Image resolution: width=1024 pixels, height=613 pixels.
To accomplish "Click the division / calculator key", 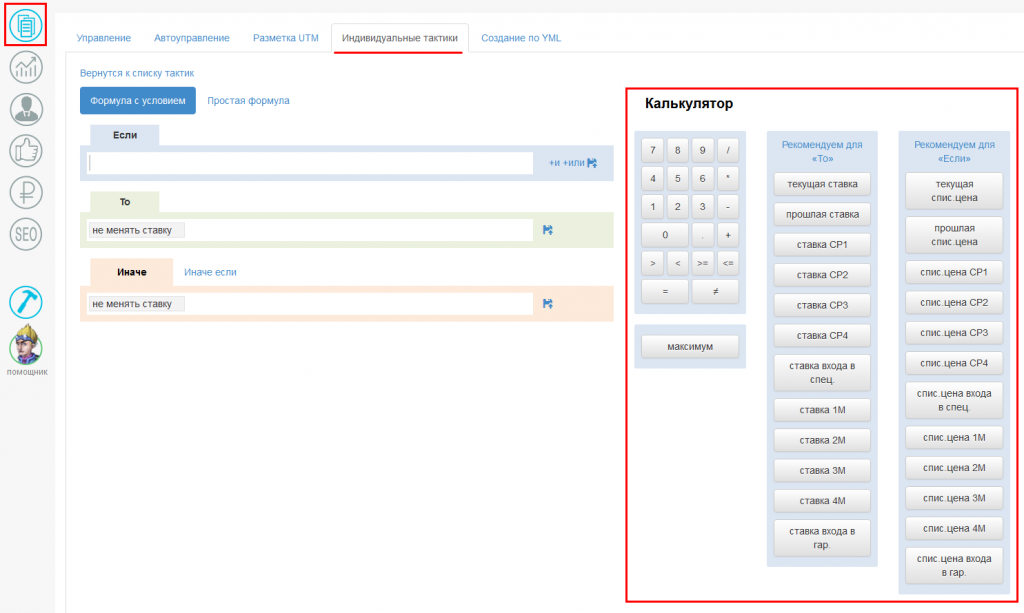I will [728, 150].
